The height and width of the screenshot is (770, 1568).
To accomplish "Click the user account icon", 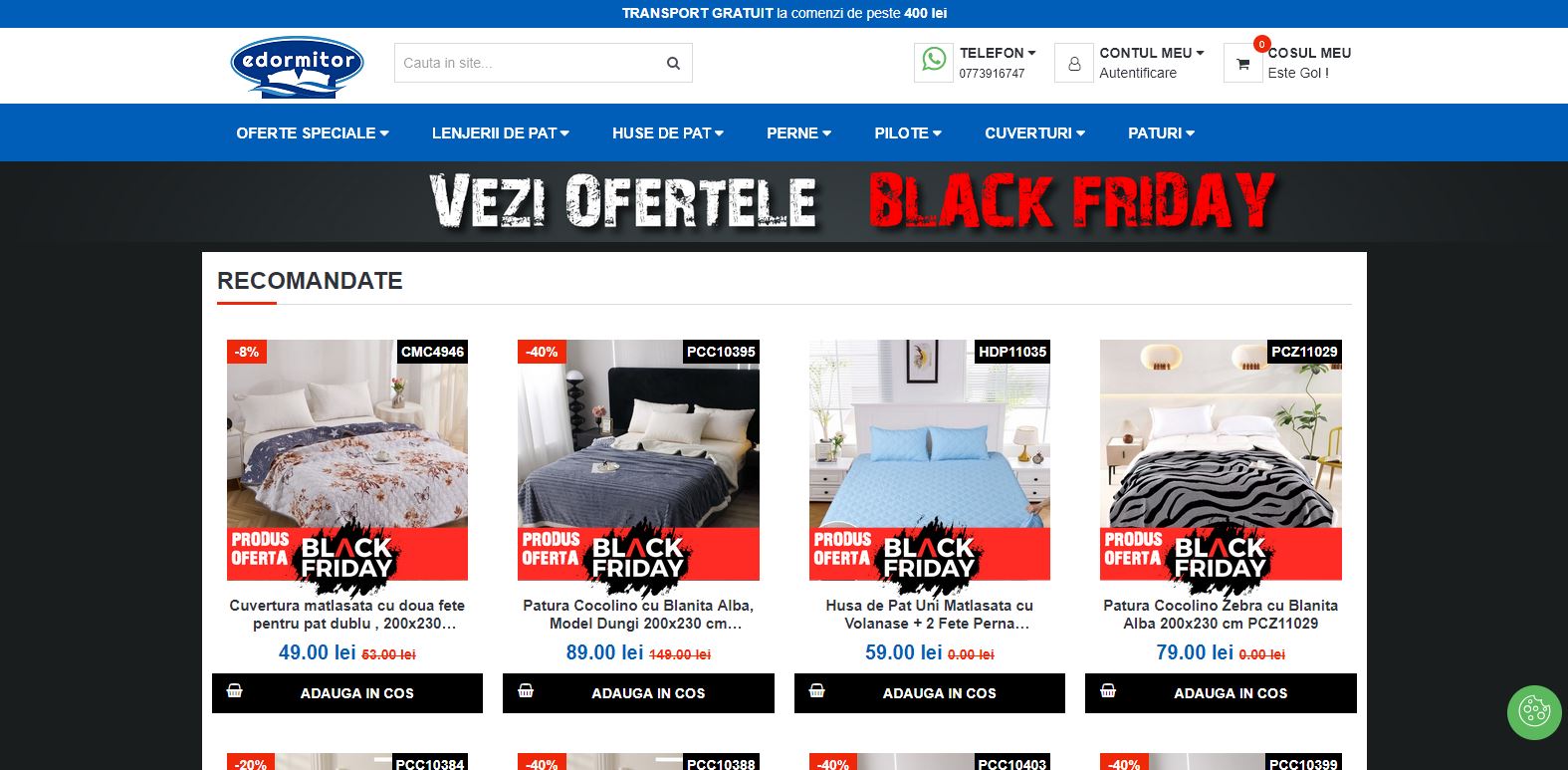I will tap(1074, 63).
